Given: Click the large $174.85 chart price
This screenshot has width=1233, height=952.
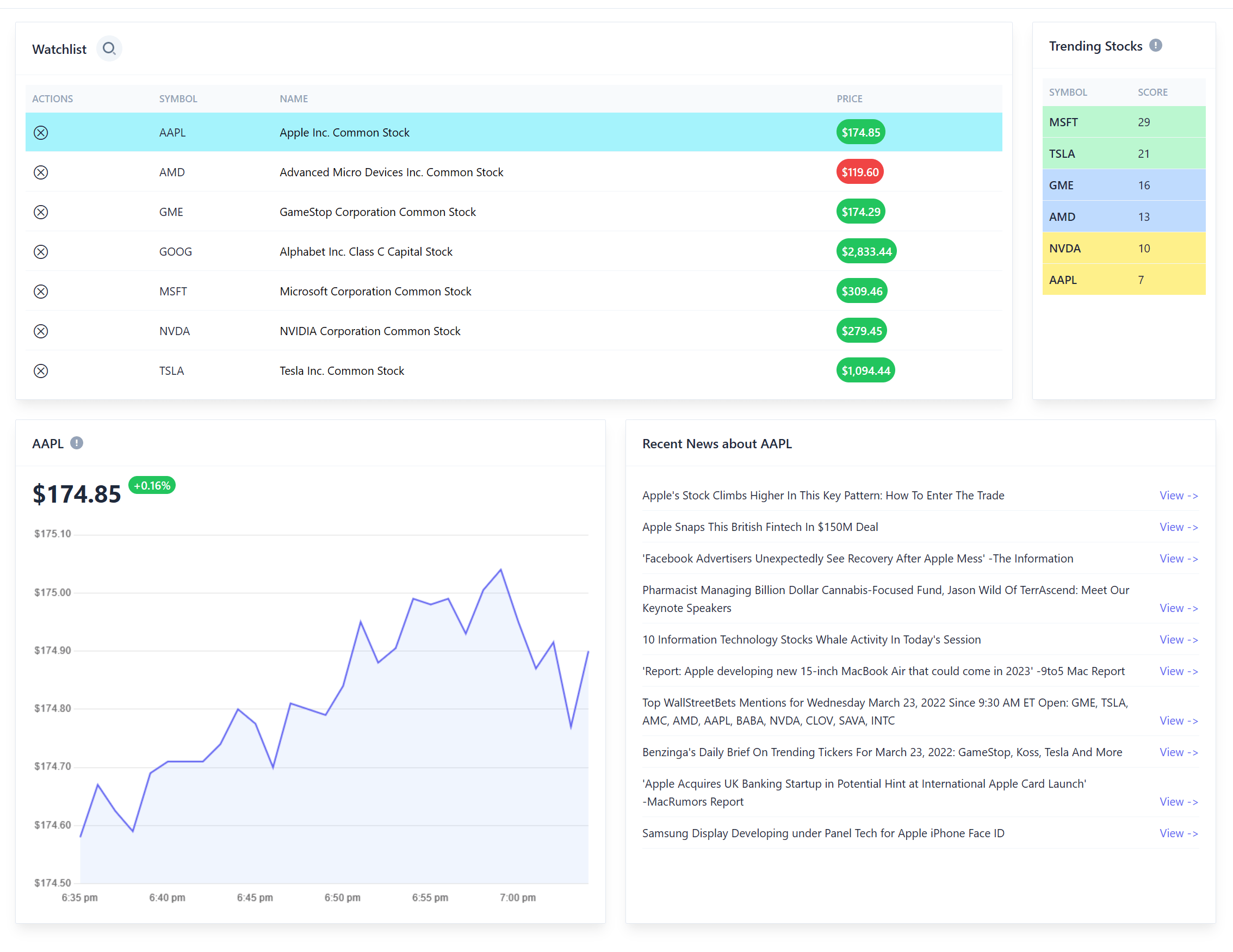Looking at the screenshot, I should pyautogui.click(x=76, y=494).
